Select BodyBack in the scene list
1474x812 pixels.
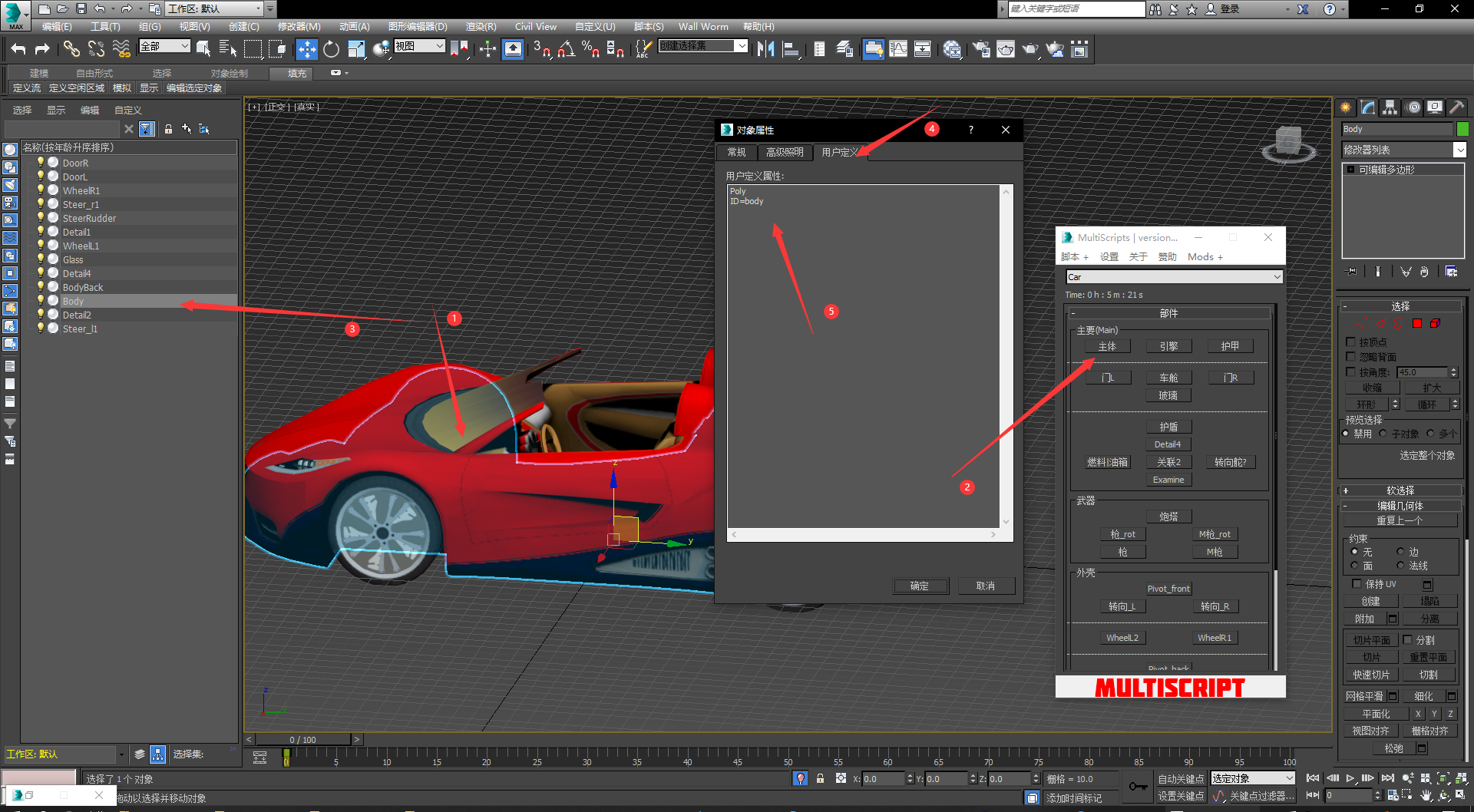[83, 287]
